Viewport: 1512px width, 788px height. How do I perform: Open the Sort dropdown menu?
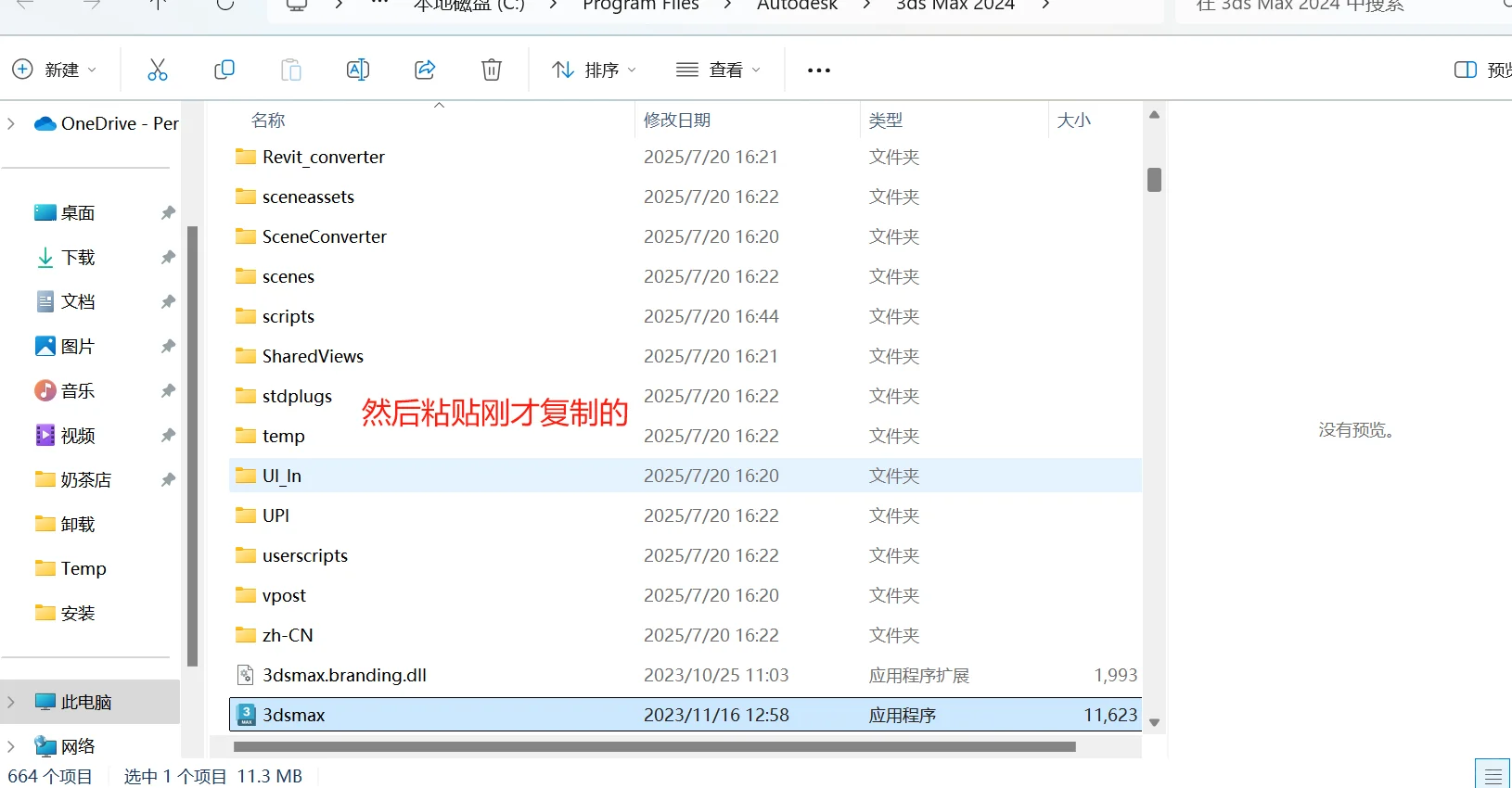pyautogui.click(x=594, y=70)
